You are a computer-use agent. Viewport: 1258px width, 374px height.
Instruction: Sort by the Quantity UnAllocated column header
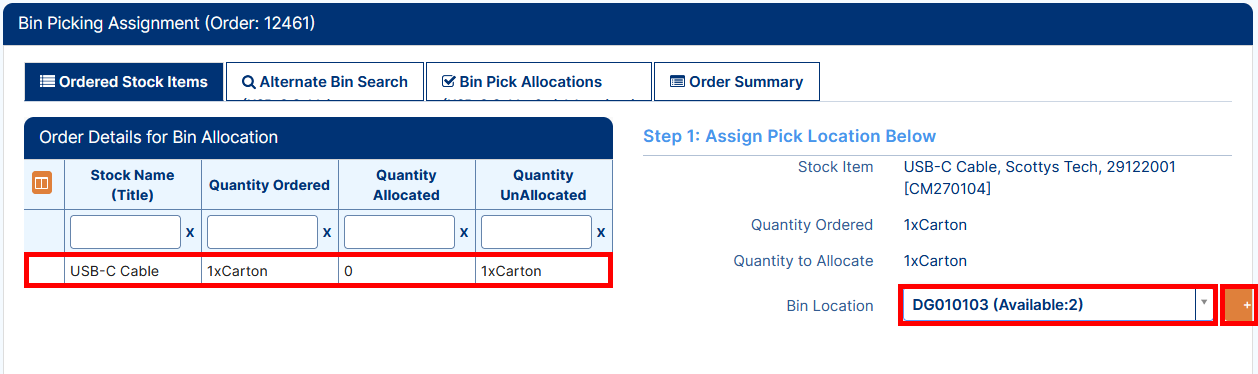coord(543,185)
